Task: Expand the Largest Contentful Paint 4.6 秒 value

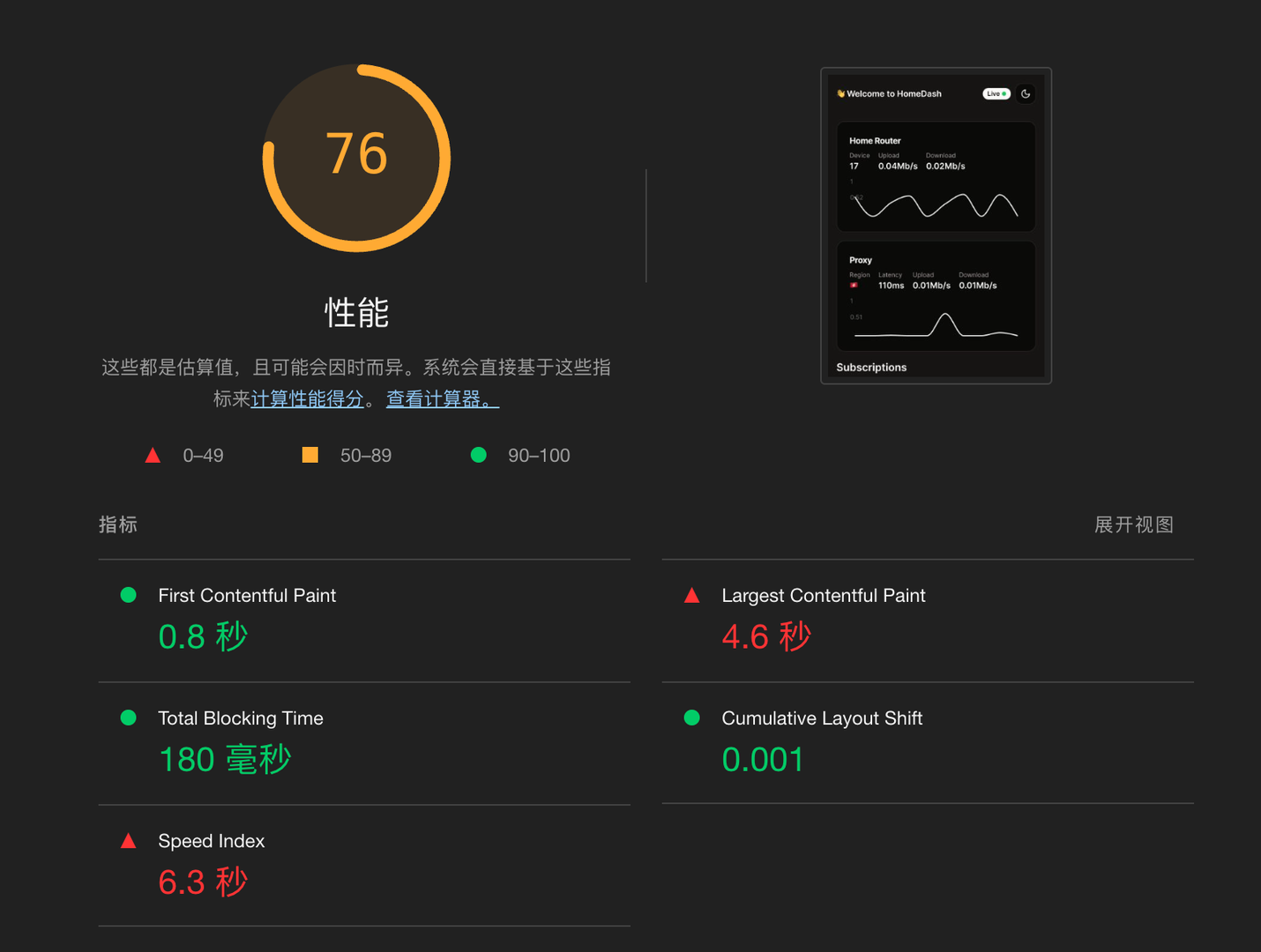Action: click(765, 636)
